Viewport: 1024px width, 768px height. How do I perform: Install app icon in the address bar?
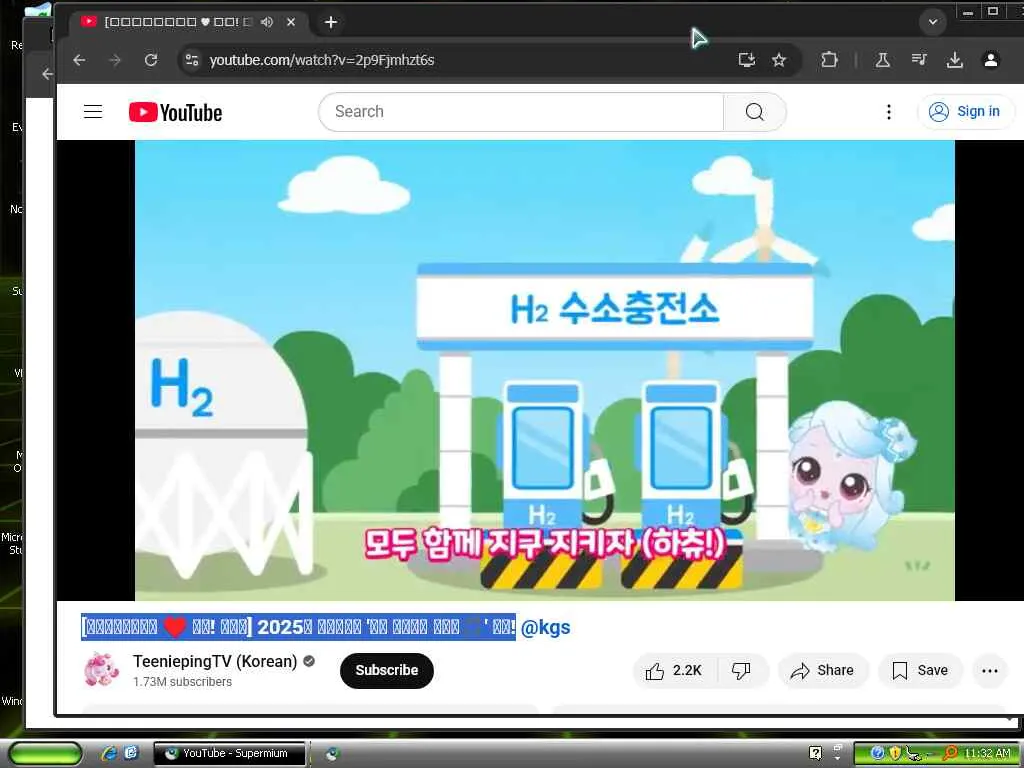tap(746, 60)
